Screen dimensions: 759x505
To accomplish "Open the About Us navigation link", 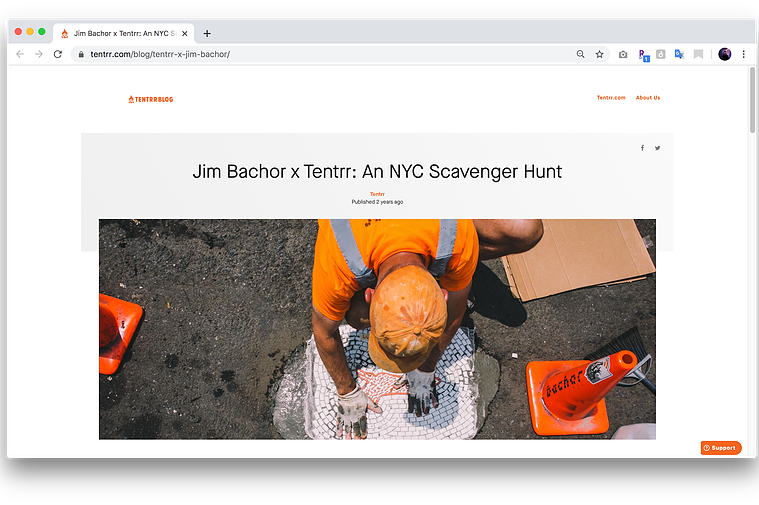I will click(648, 98).
